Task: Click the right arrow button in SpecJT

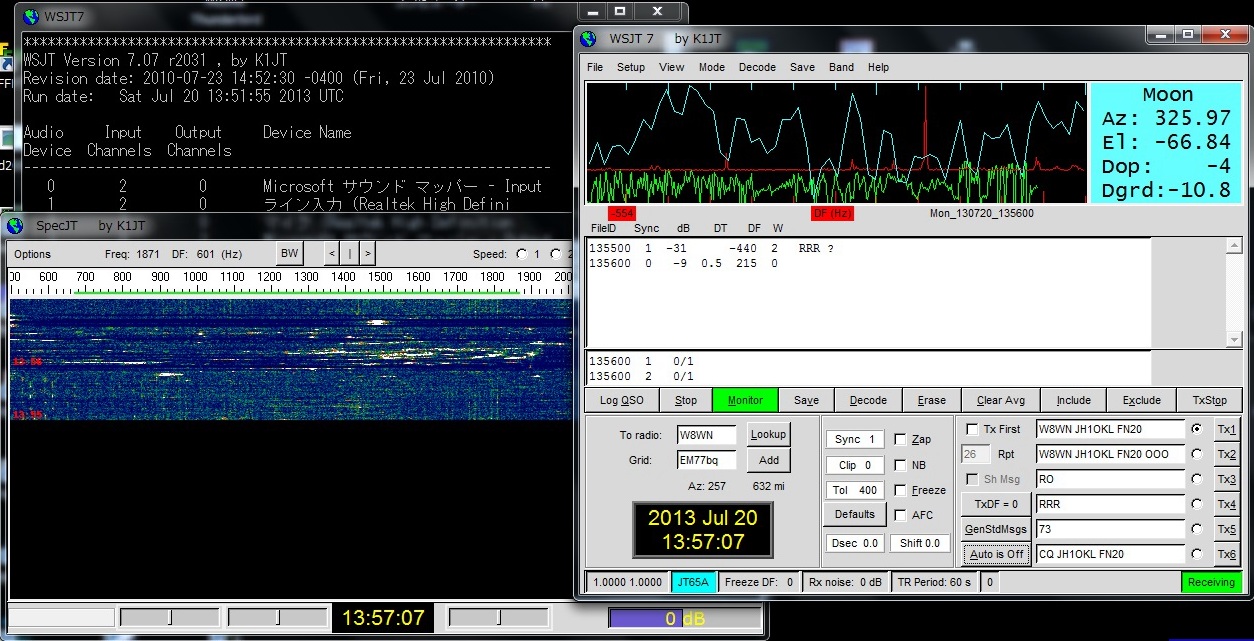Action: coord(368,254)
